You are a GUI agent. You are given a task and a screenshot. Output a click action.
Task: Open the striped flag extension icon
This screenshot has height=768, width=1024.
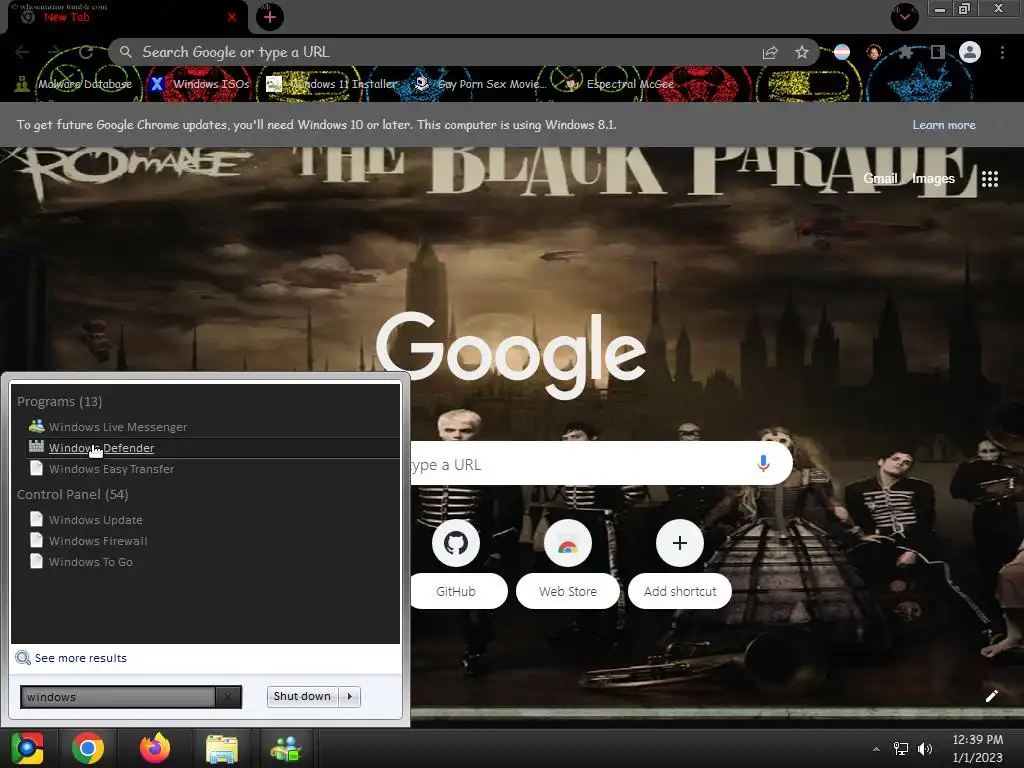(842, 52)
